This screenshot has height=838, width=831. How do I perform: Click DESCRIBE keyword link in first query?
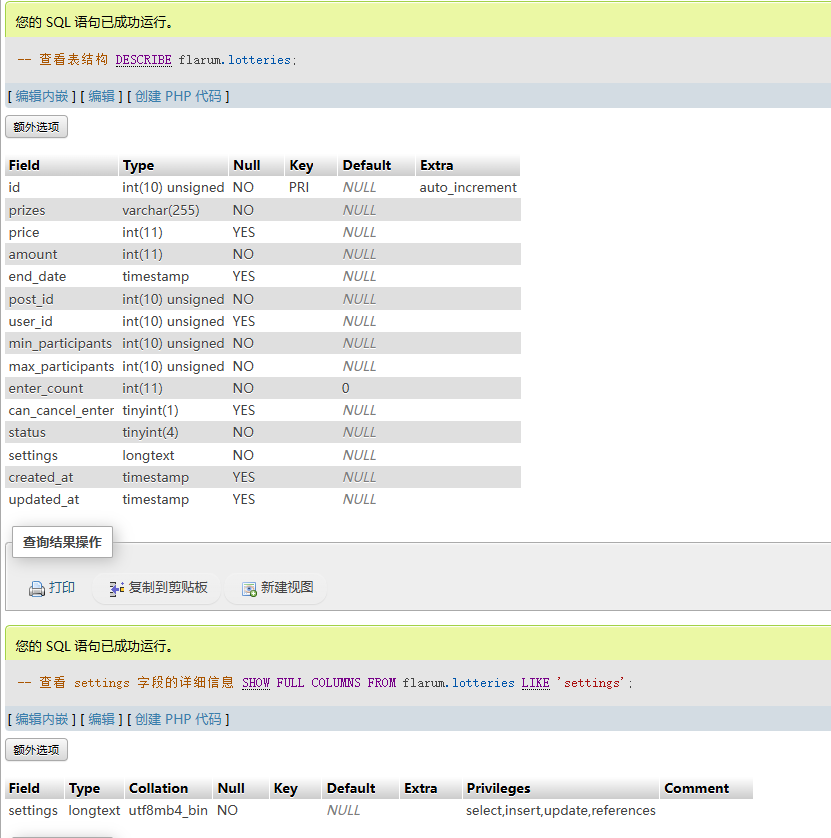click(143, 60)
